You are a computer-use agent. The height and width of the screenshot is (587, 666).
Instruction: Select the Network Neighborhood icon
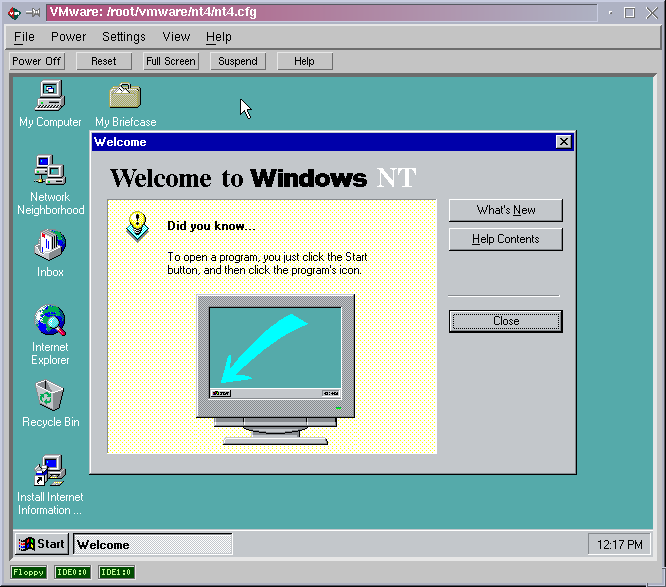[x=50, y=172]
